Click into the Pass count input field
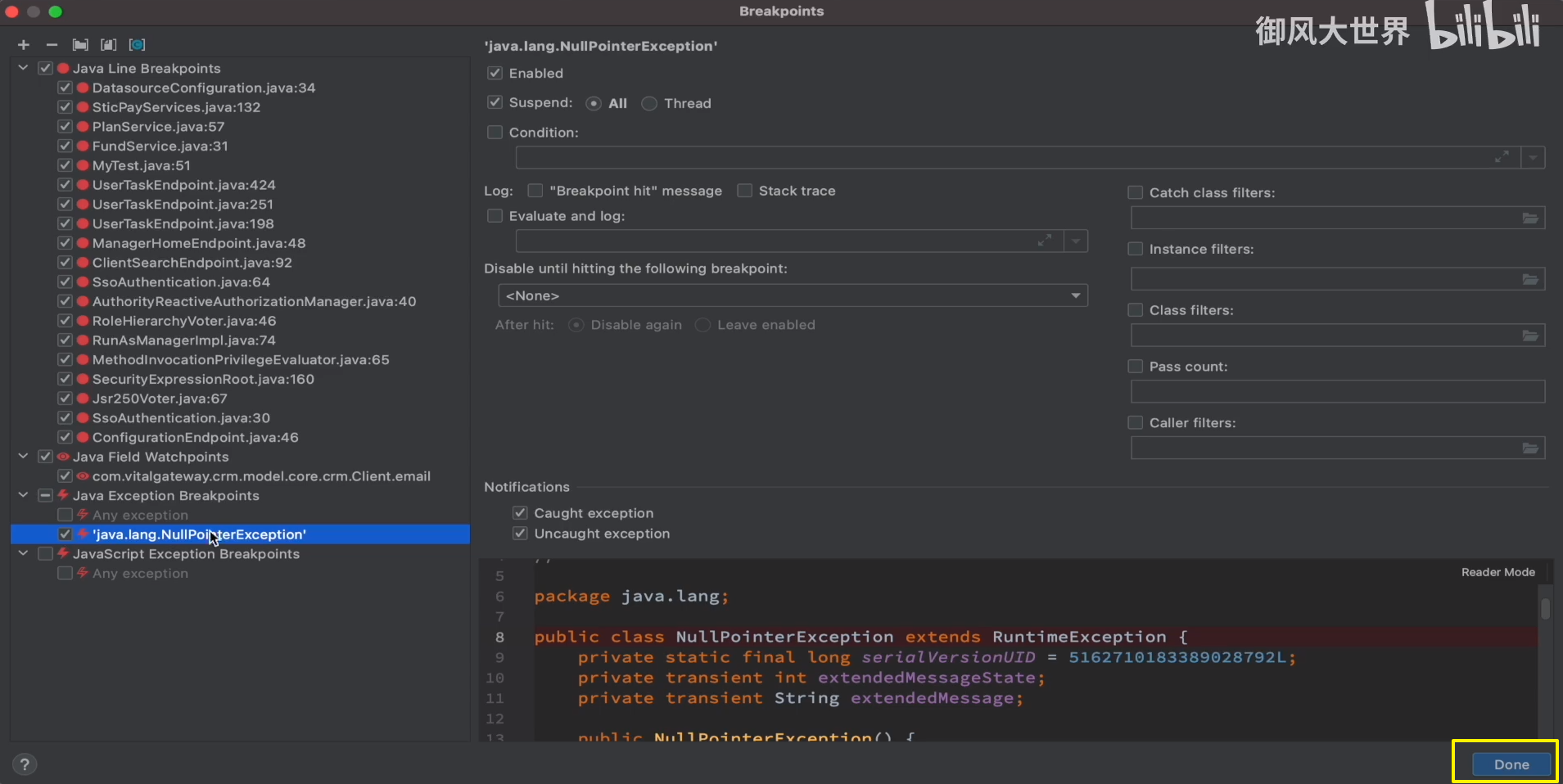The width and height of the screenshot is (1563, 784). (1338, 391)
